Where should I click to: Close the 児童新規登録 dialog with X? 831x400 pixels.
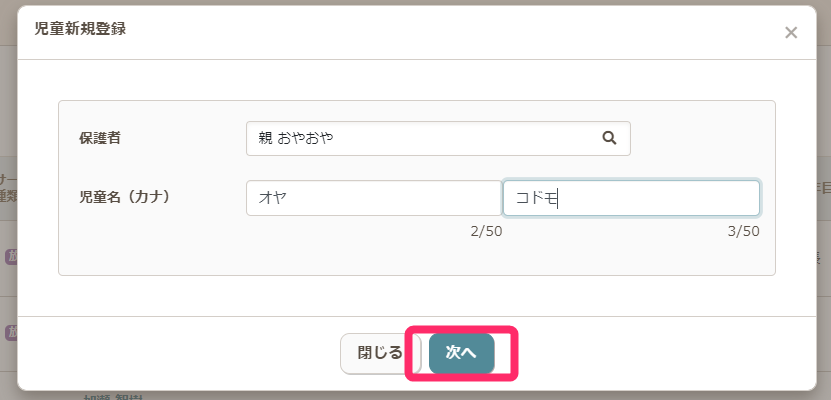(x=791, y=33)
